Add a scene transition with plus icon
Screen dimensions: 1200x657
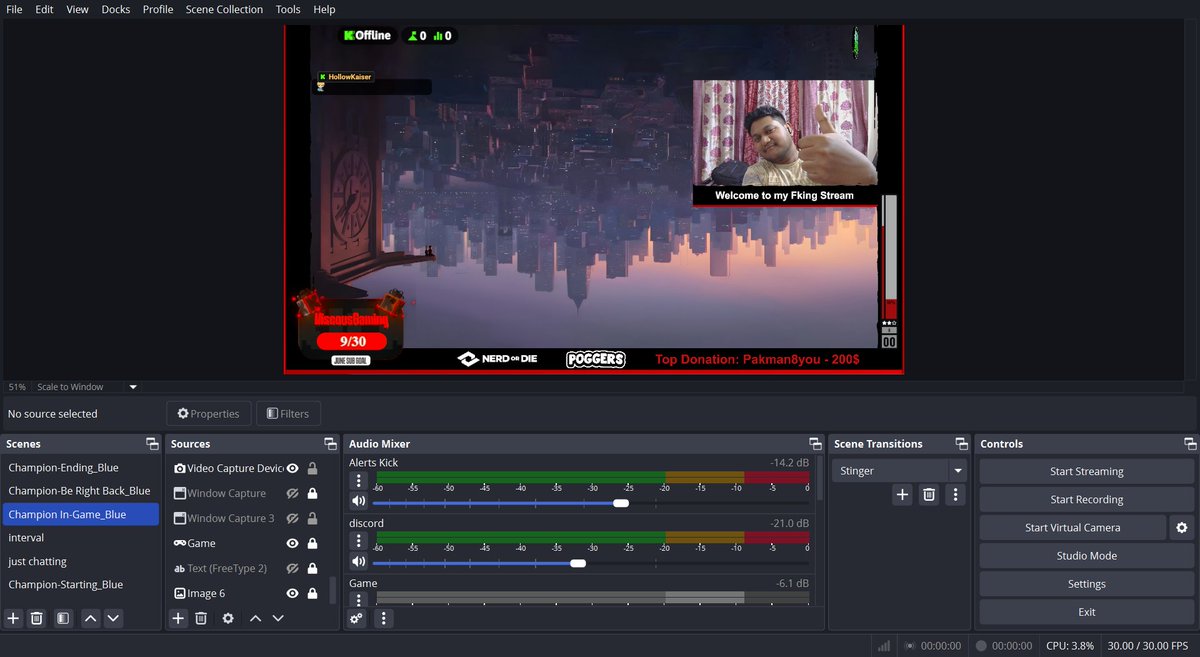click(x=902, y=494)
